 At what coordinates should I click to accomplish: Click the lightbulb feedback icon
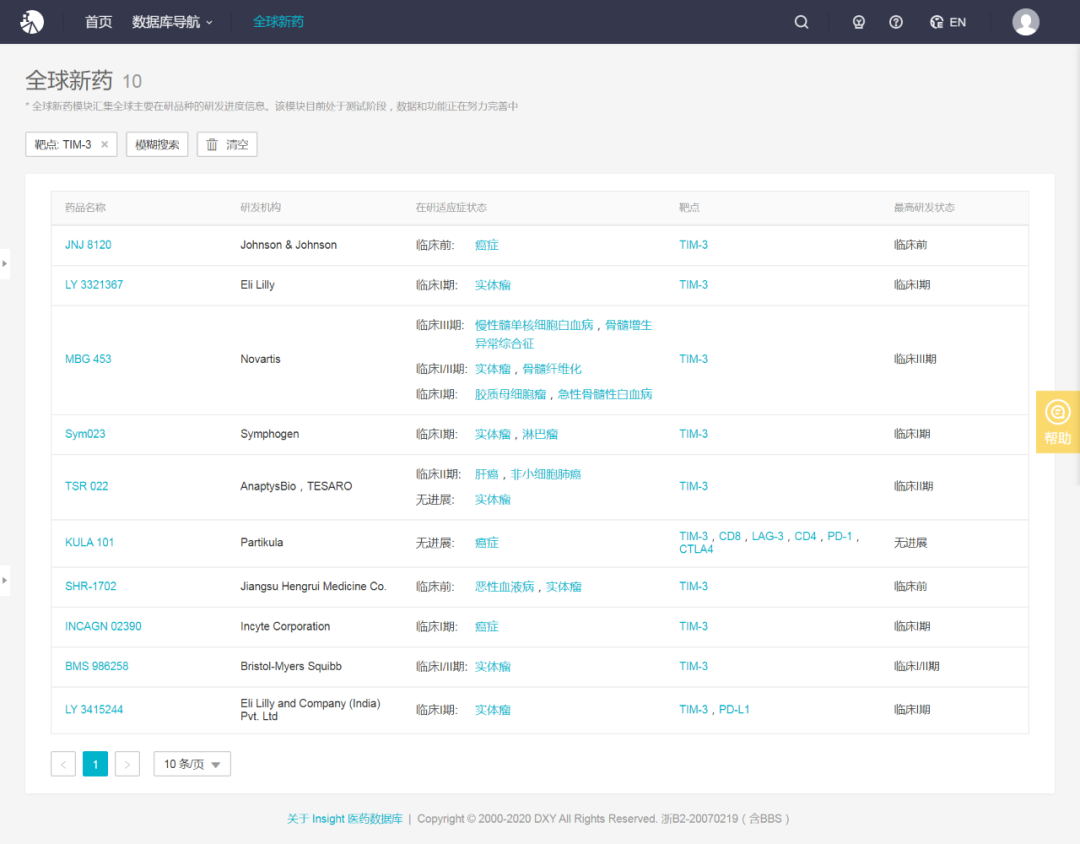(858, 22)
